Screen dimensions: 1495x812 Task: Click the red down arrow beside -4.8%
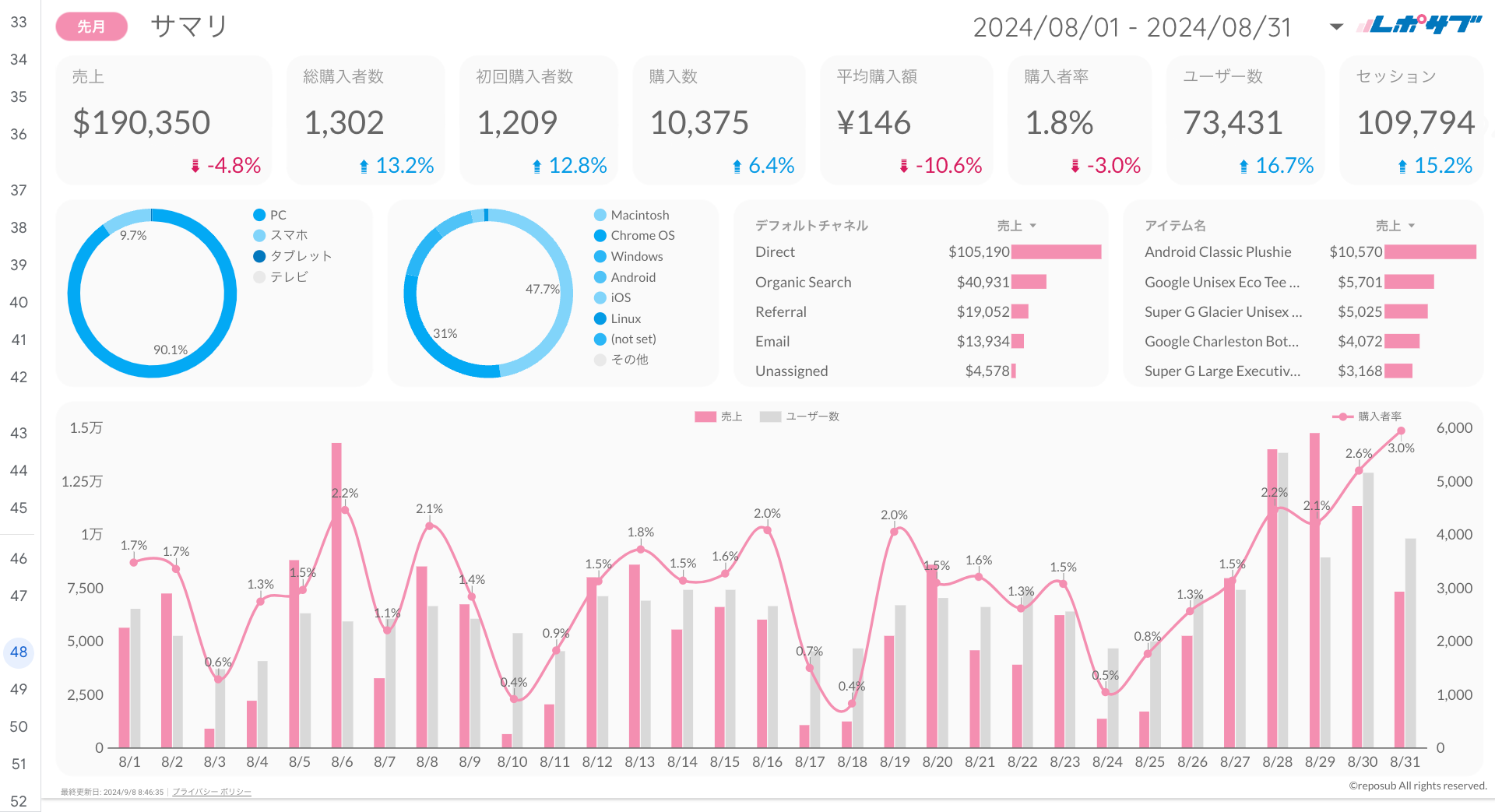click(195, 166)
